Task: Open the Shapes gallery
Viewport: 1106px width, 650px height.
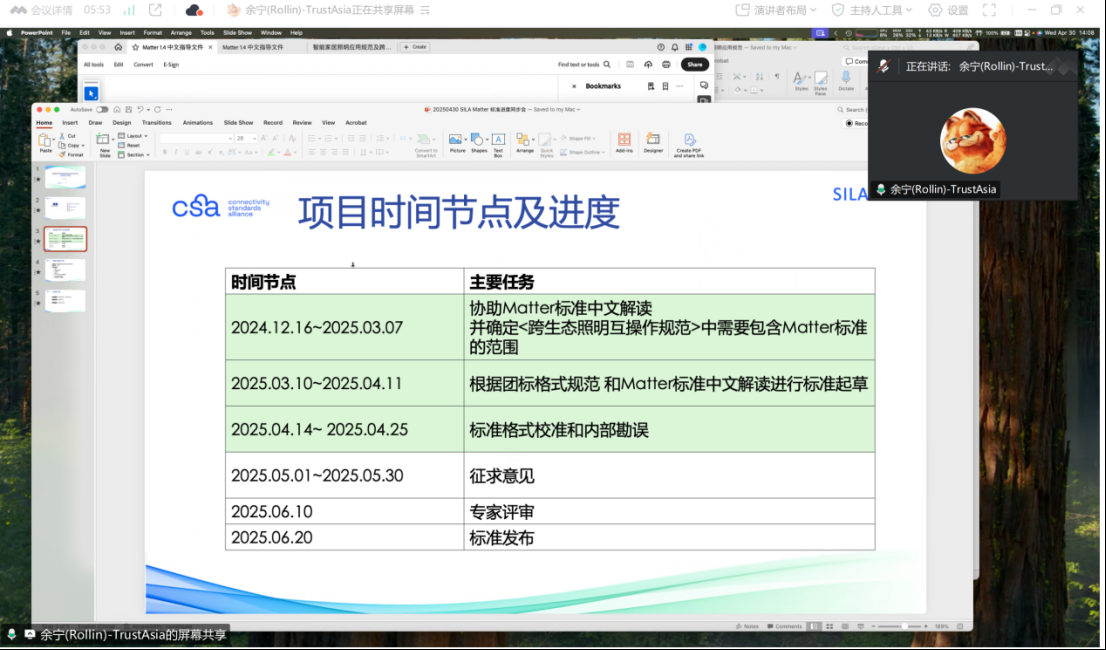Action: (478, 140)
